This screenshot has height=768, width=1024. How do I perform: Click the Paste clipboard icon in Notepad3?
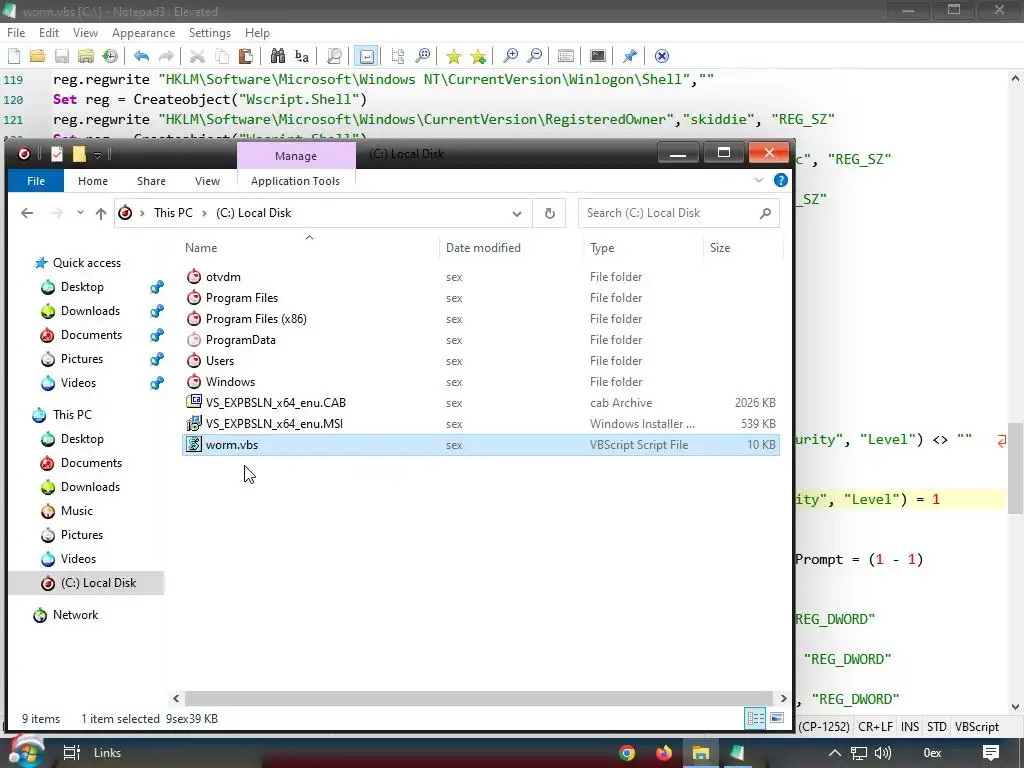click(246, 56)
